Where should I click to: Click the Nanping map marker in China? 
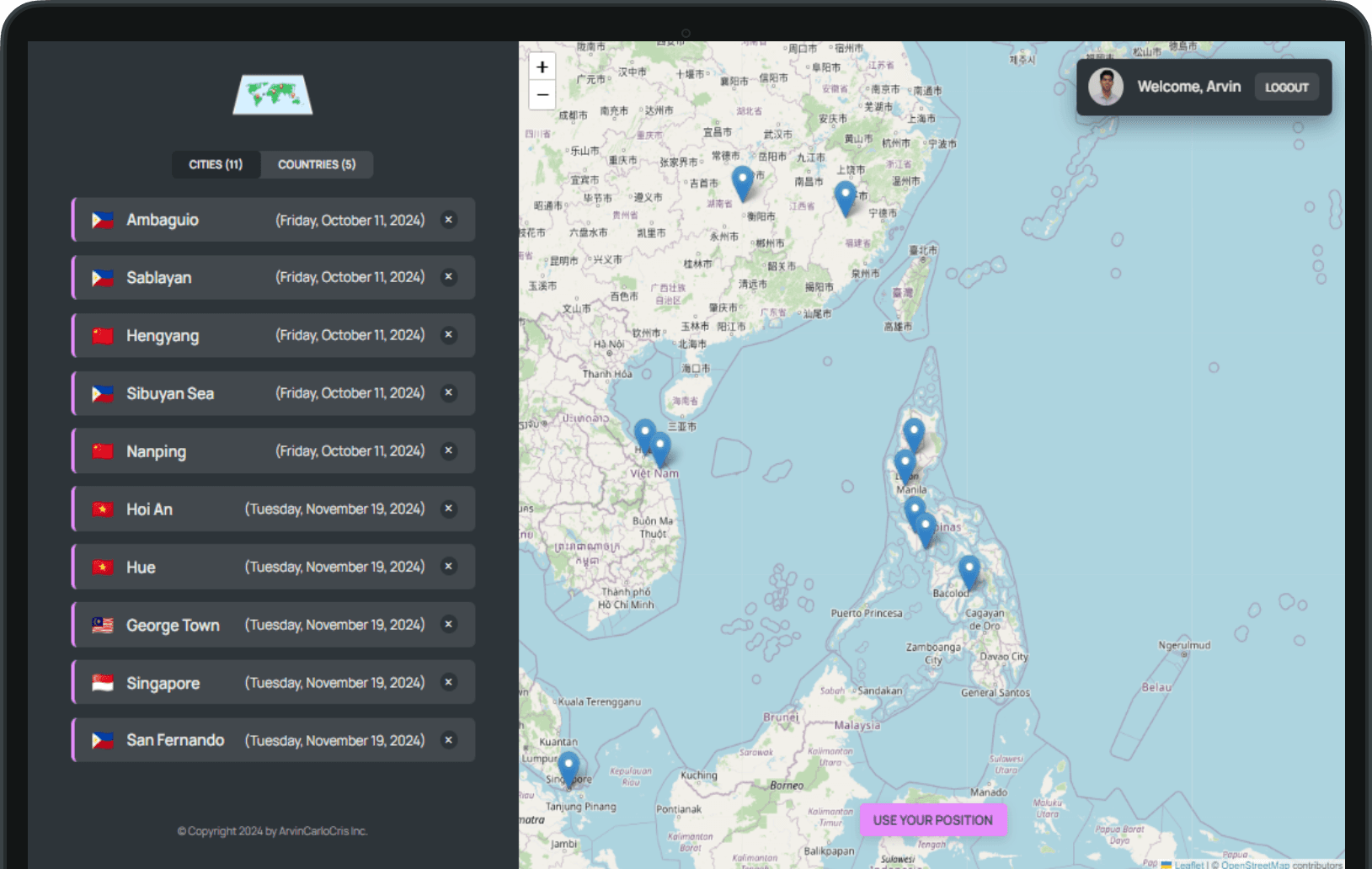coord(846,198)
